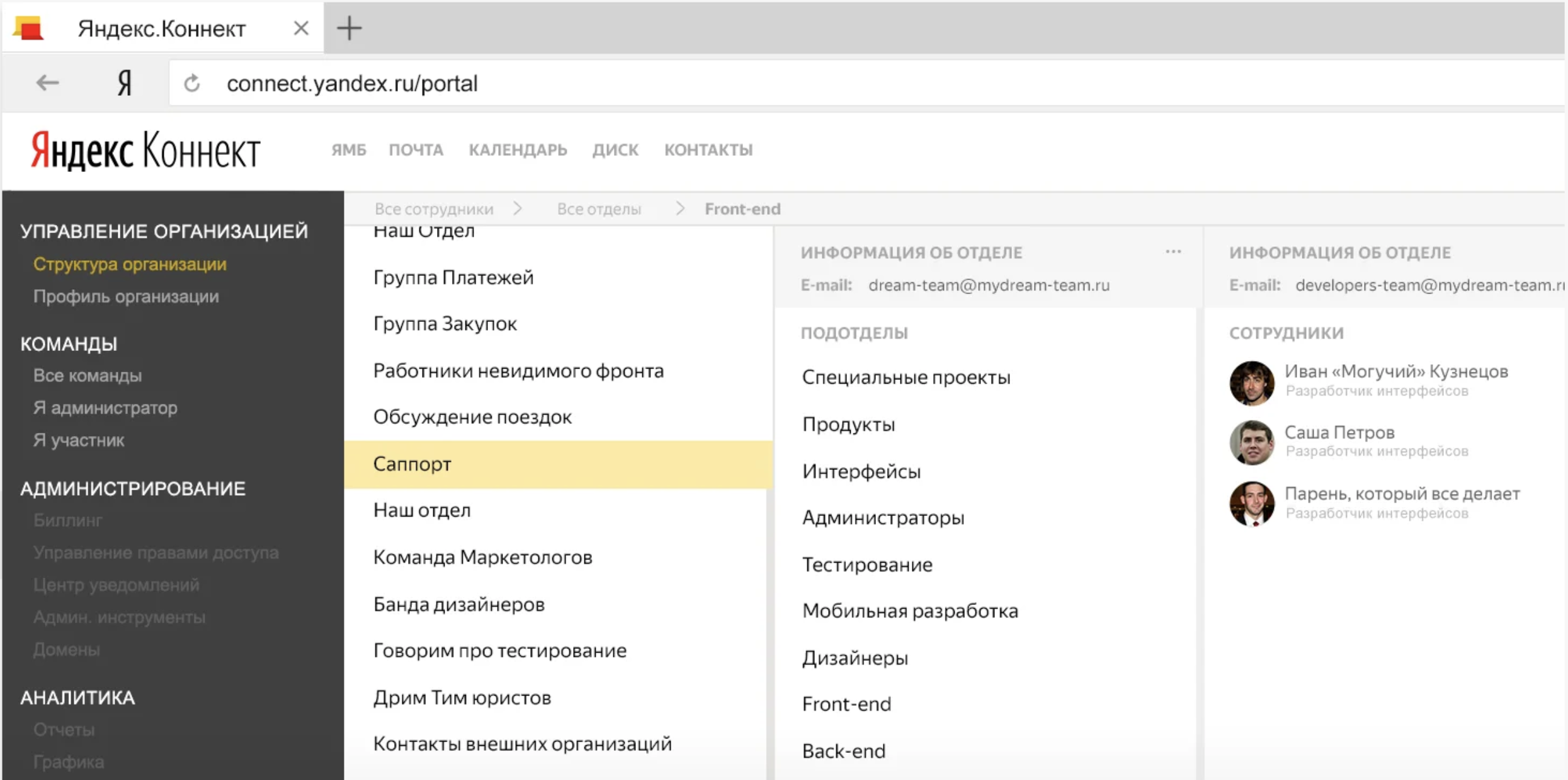Open ПОЧТА in the top menu
The width and height of the screenshot is (1568, 780).
coord(416,150)
